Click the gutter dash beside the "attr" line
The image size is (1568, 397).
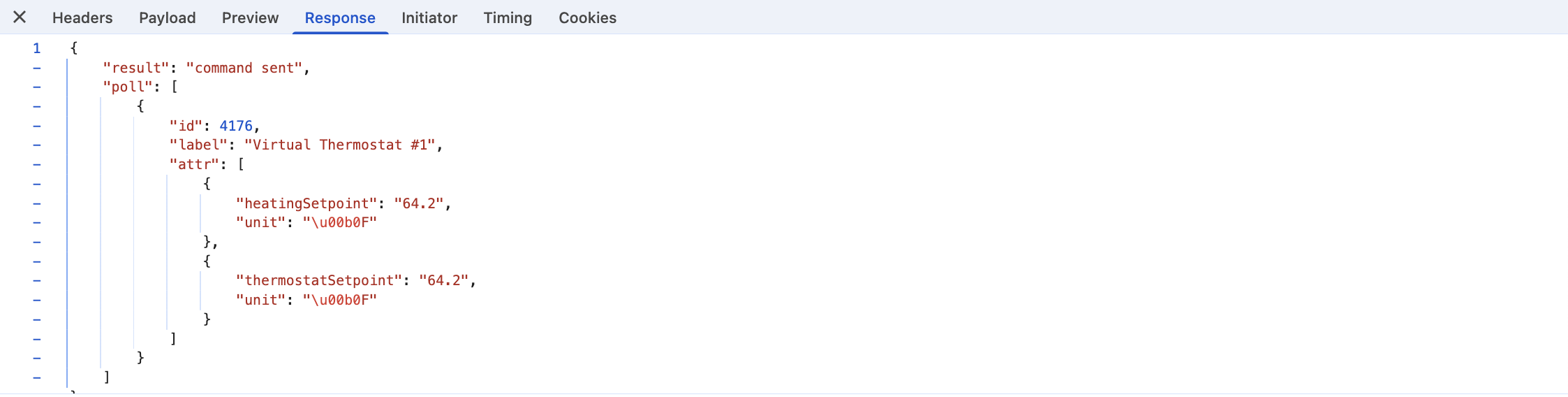[x=37, y=165]
